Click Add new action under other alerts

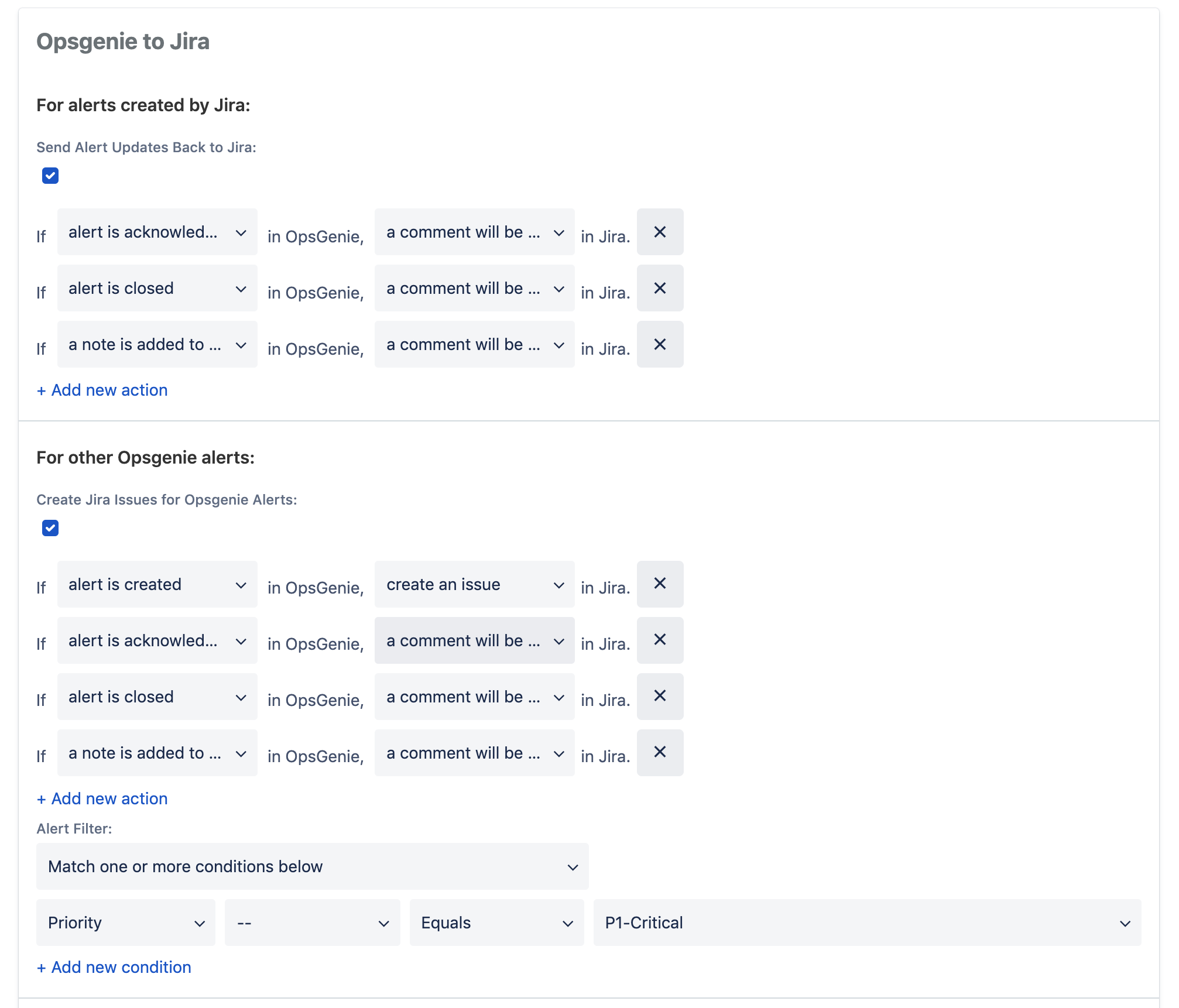tap(102, 799)
